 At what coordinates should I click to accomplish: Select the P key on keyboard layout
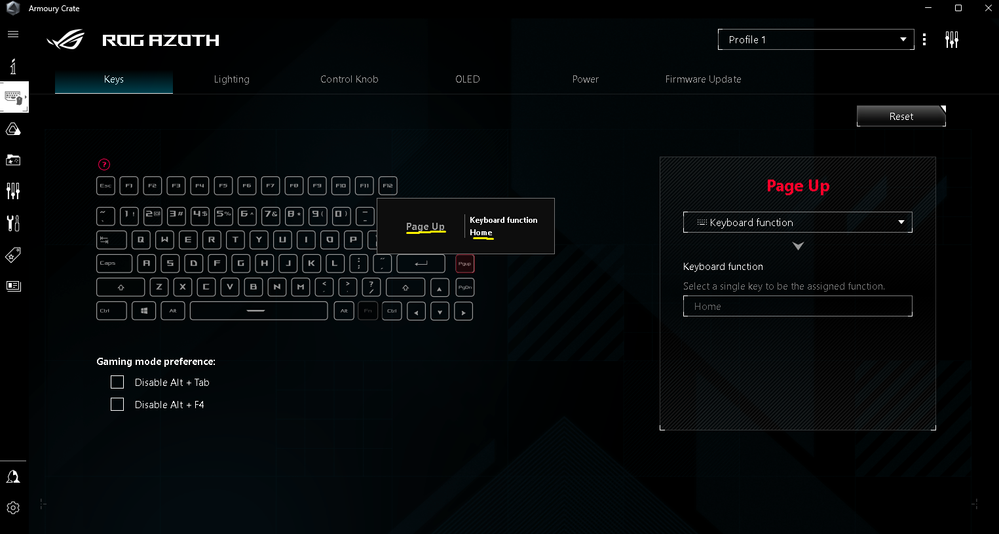[x=353, y=240]
